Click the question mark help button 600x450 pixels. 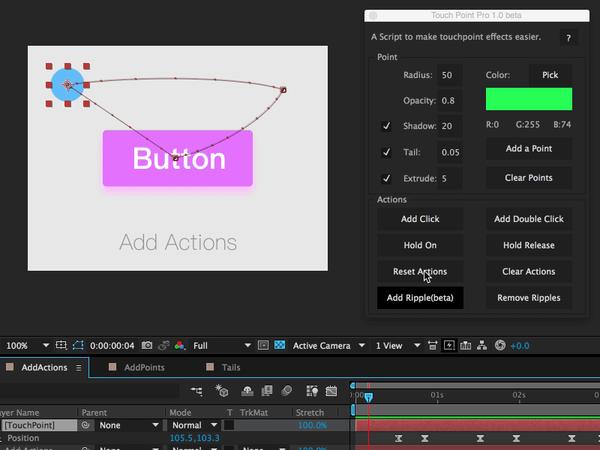(x=569, y=38)
